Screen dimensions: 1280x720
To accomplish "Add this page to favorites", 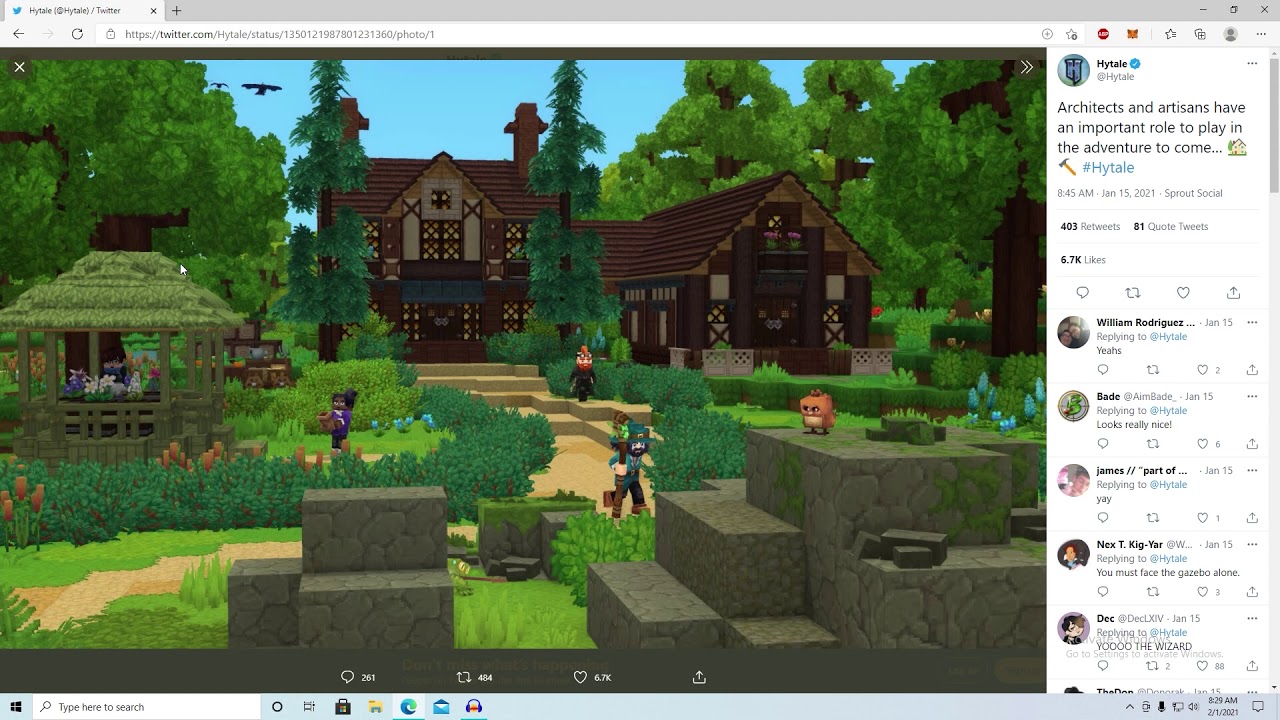I will click(x=1071, y=34).
